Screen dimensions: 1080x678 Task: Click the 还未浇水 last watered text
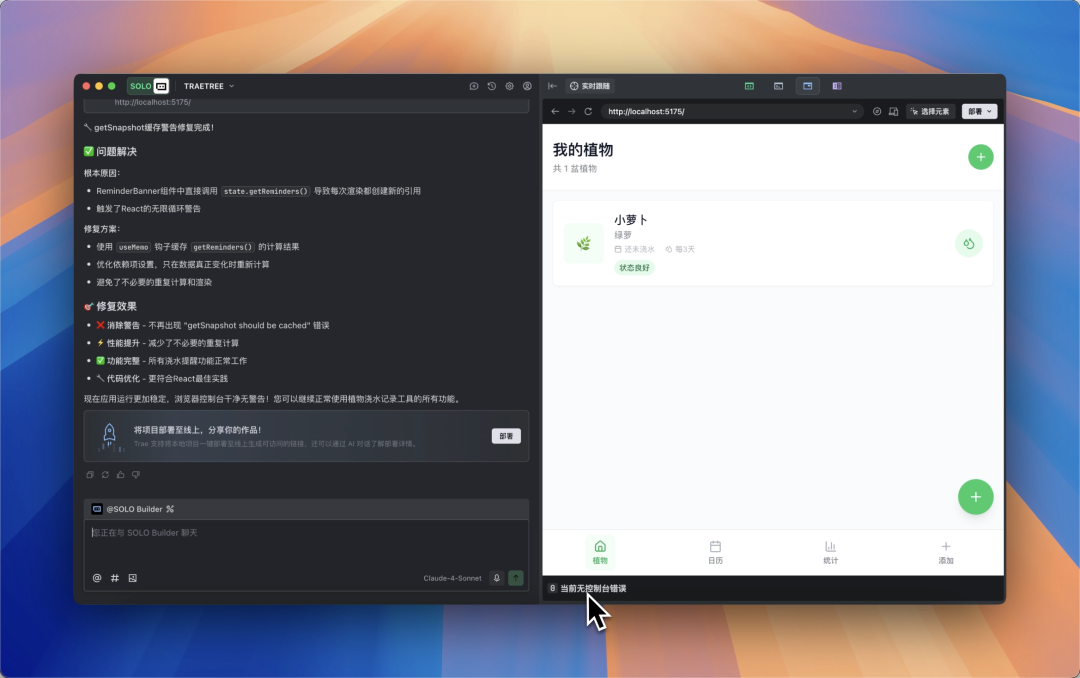[639, 249]
